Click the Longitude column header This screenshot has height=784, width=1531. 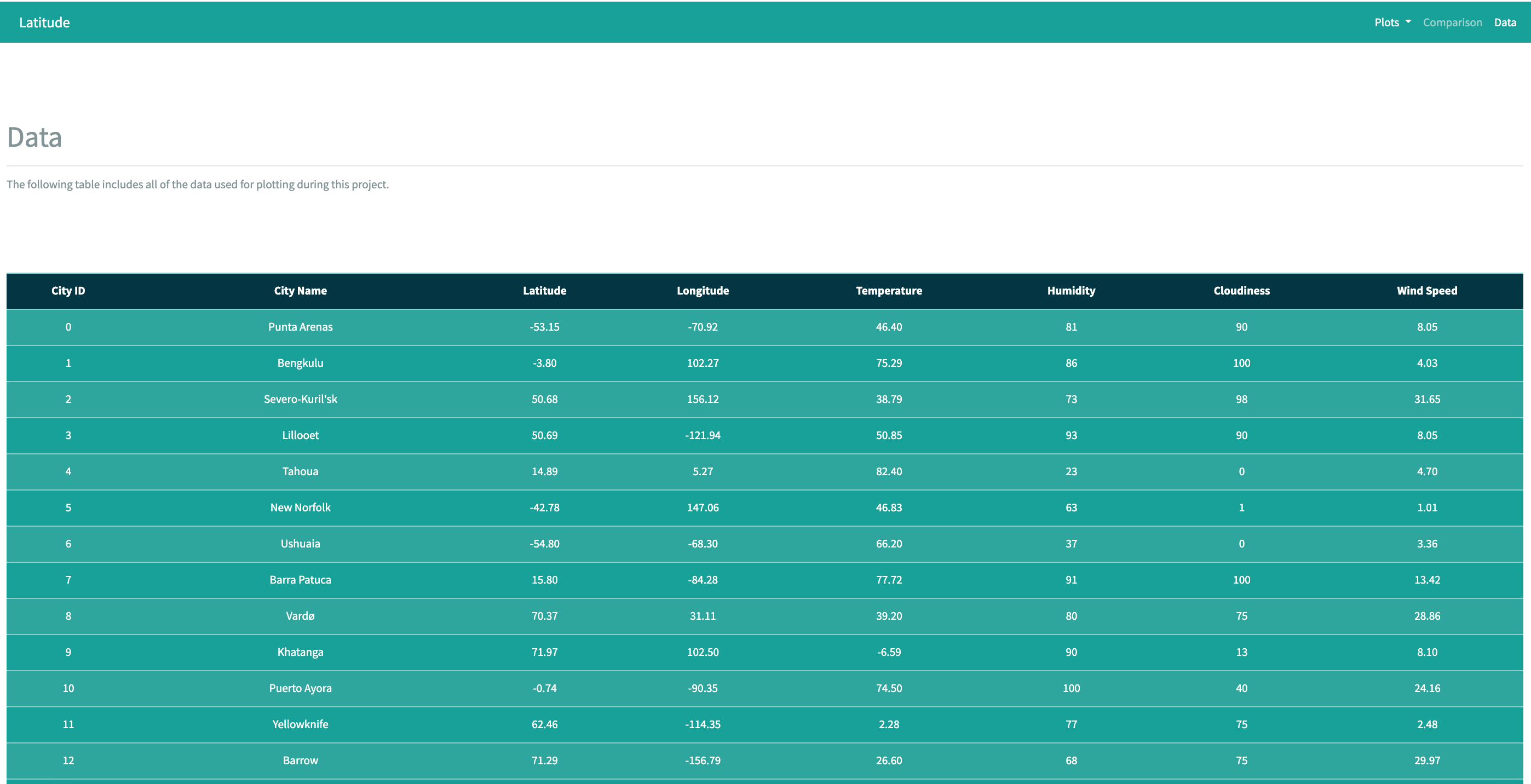pos(703,291)
